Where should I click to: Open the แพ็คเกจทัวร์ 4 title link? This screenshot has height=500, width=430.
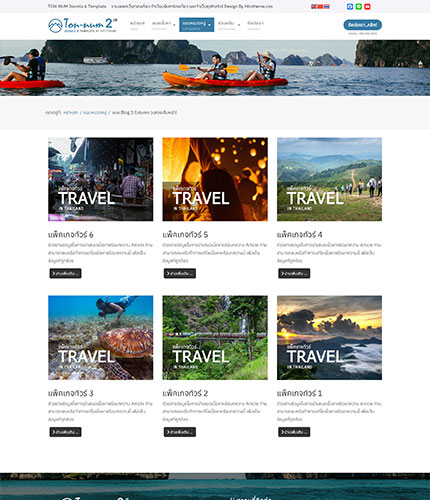click(299, 234)
